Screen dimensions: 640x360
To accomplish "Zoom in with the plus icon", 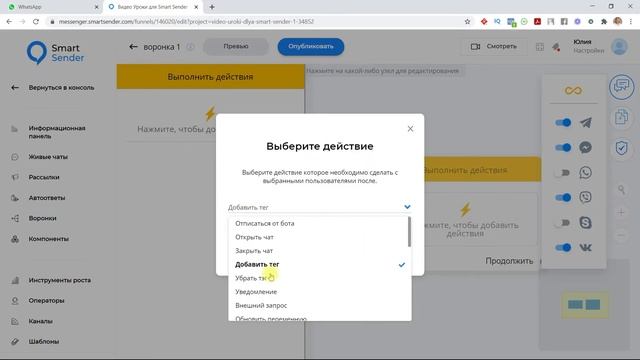I will click(x=621, y=212).
